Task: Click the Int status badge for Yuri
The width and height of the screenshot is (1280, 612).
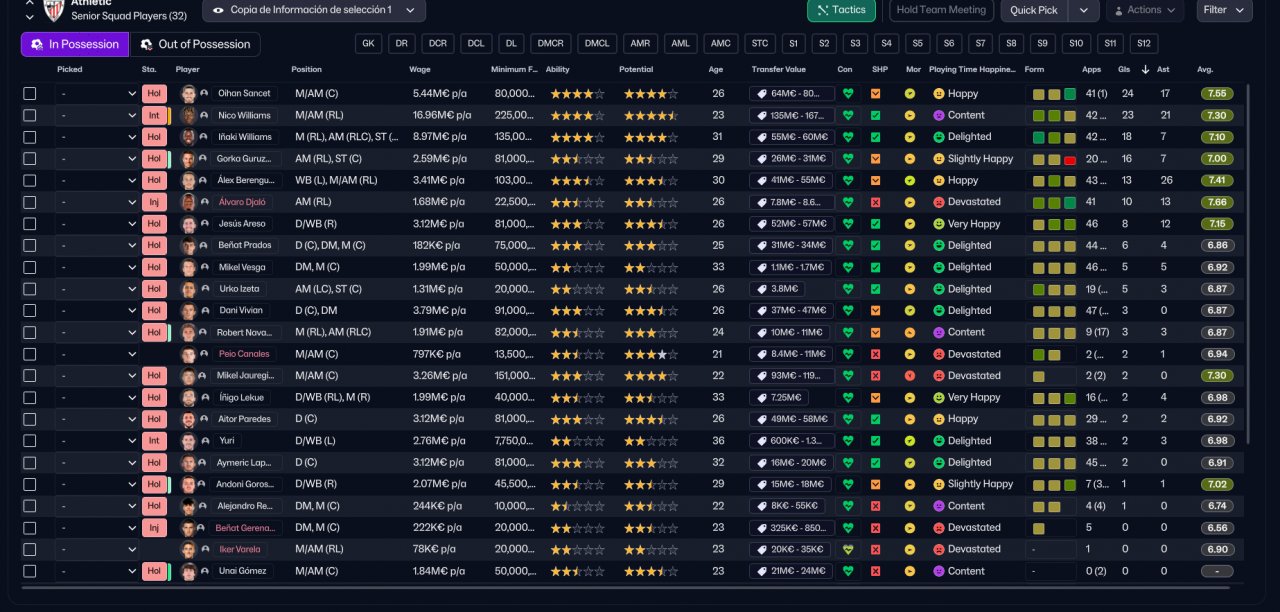Action: point(153,441)
